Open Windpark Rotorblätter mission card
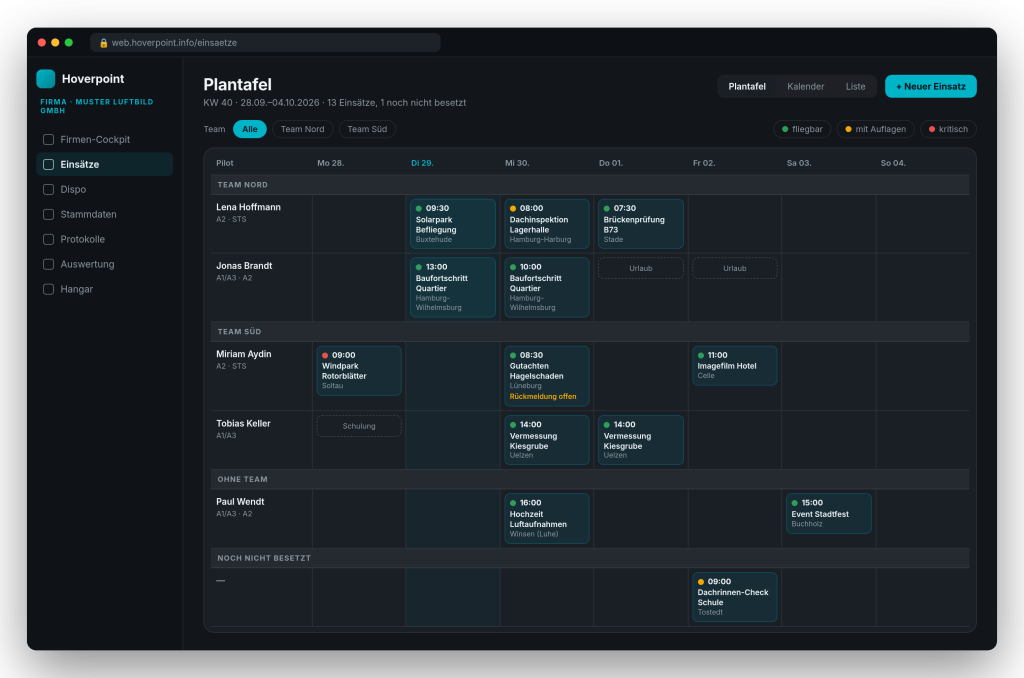This screenshot has width=1024, height=678. (x=359, y=370)
